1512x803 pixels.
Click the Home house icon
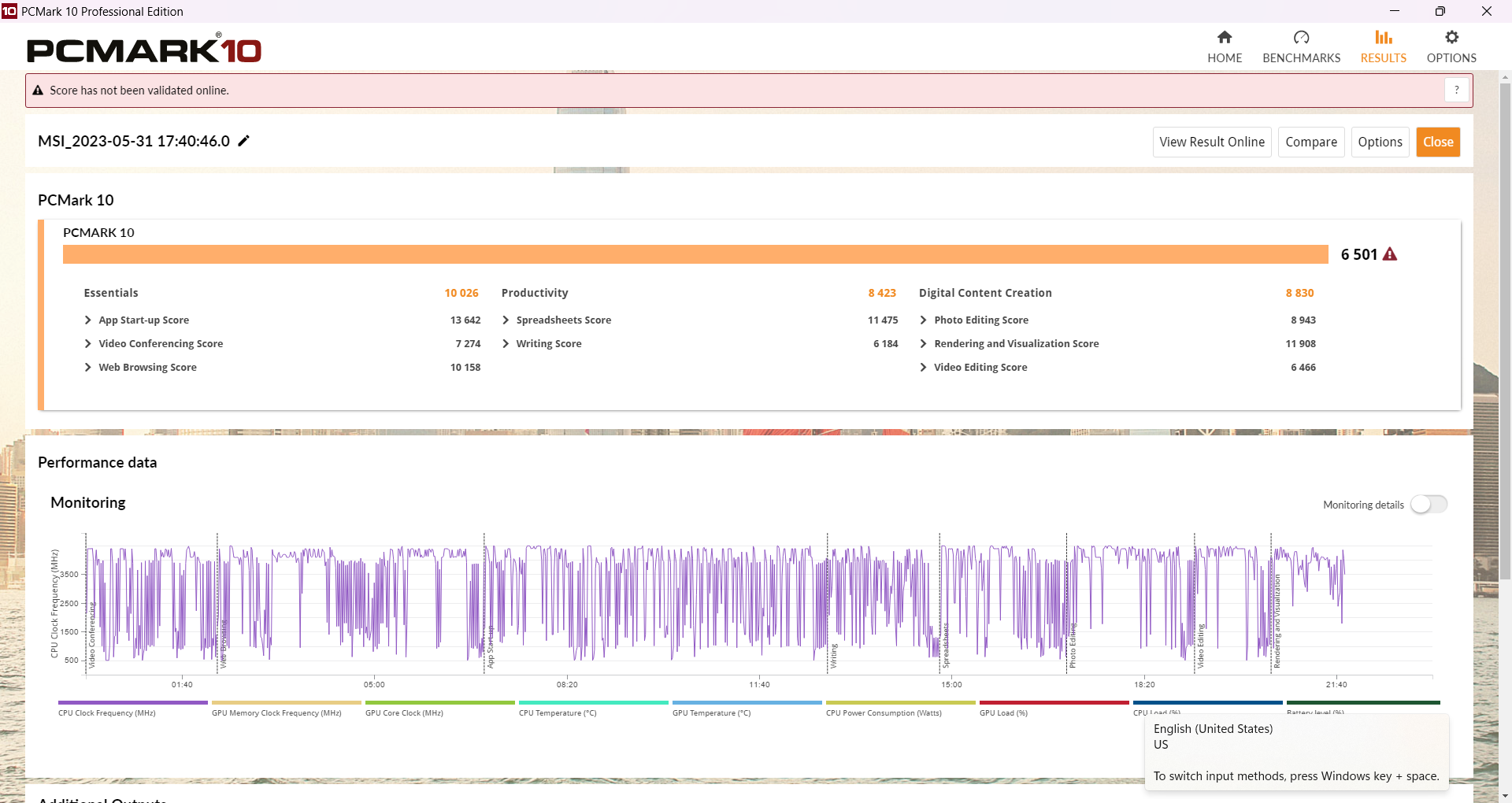(1225, 37)
